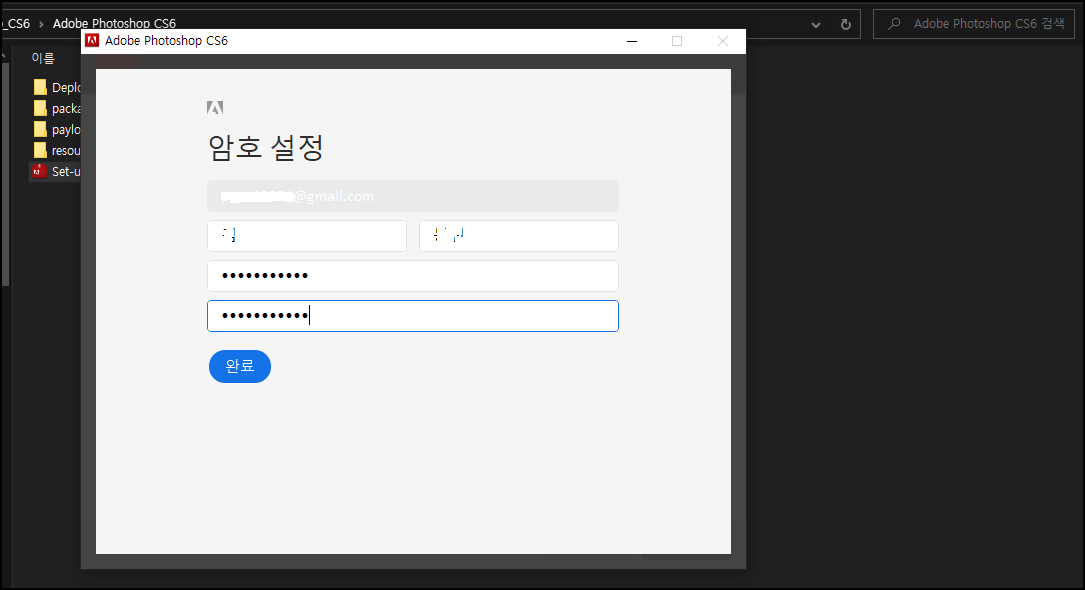The image size is (1085, 590).
Task: Select the resou folder in Explorer
Action: pyautogui.click(x=57, y=150)
